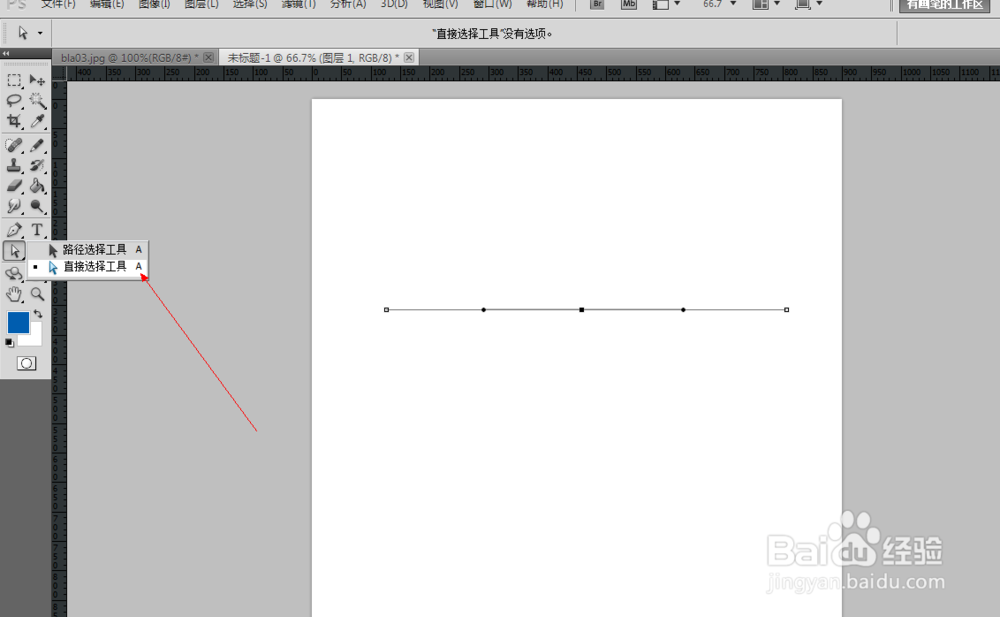Open the 窗口(W) menu
This screenshot has width=1000, height=617.
coord(492,4)
